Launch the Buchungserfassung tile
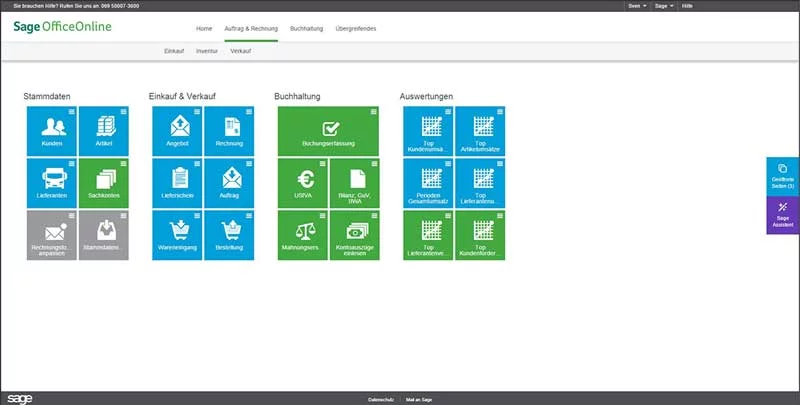The height and width of the screenshot is (405, 800). 329,131
